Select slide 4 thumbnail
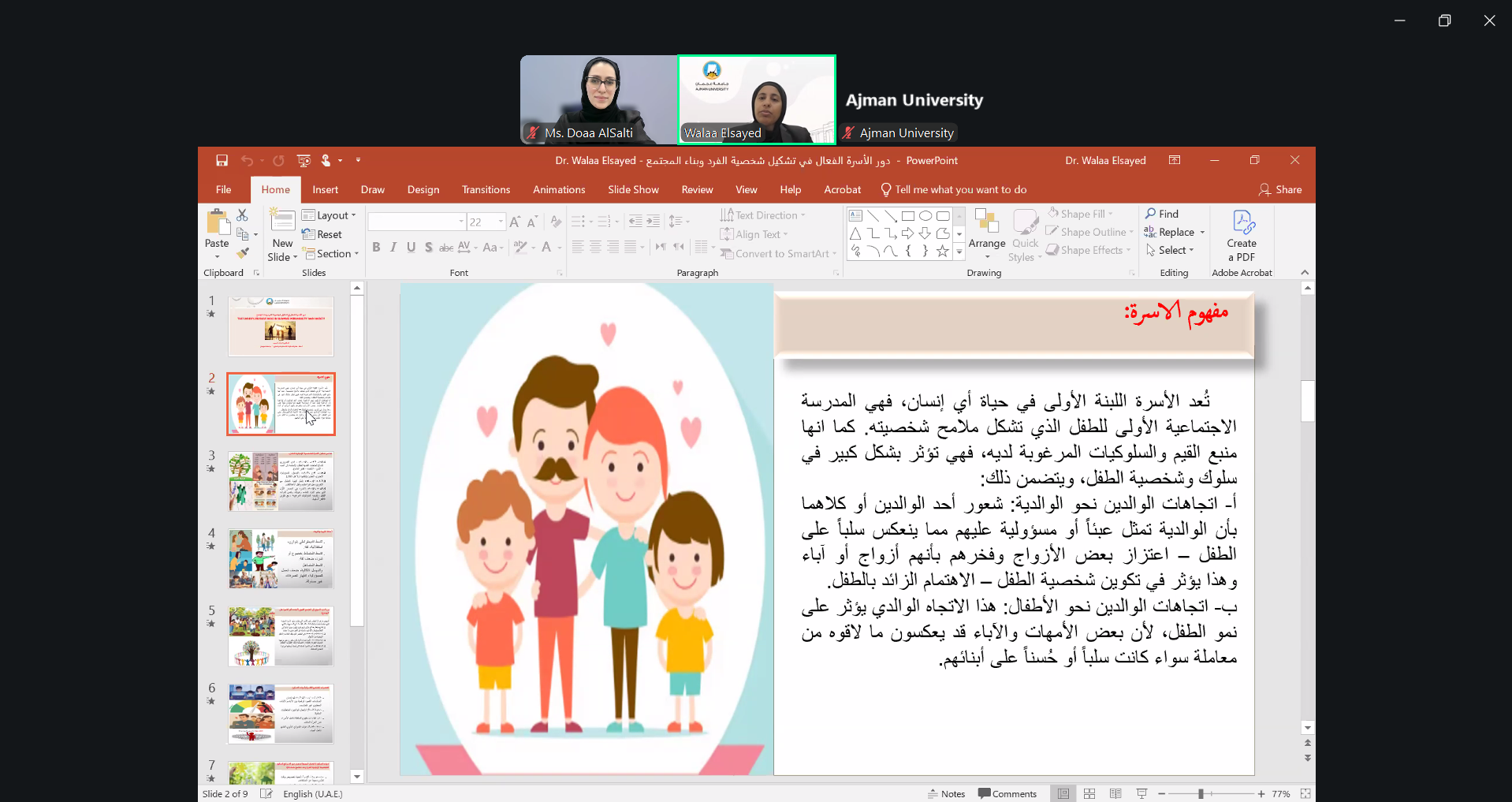The width and height of the screenshot is (1512, 802). coord(281,559)
